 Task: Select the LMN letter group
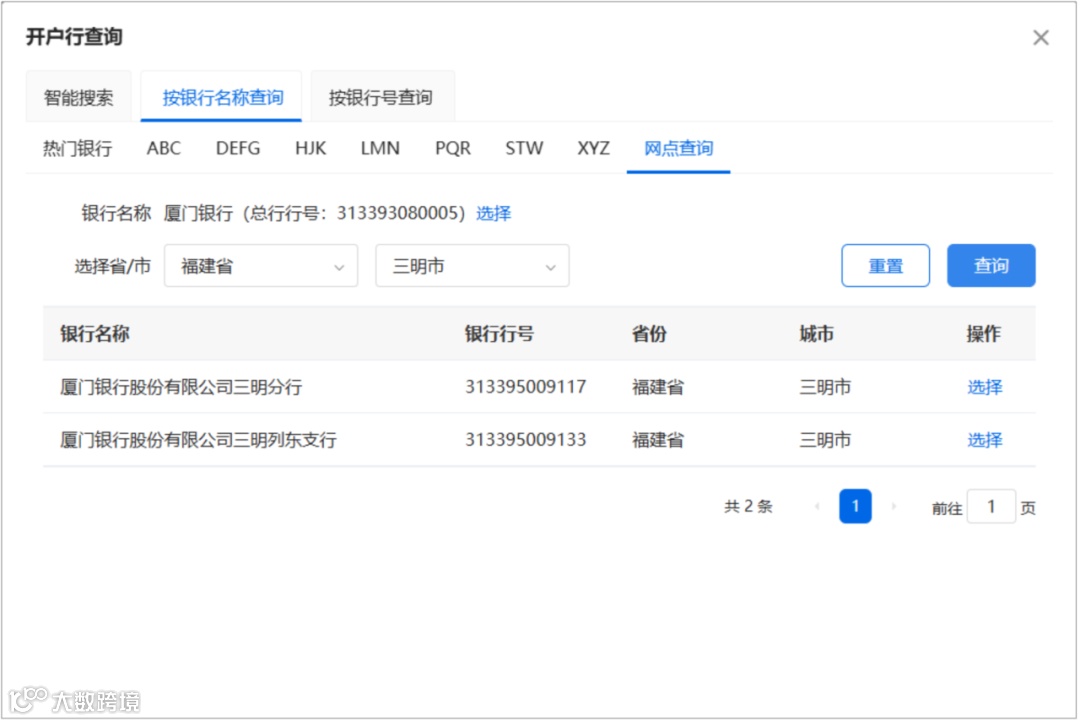380,148
